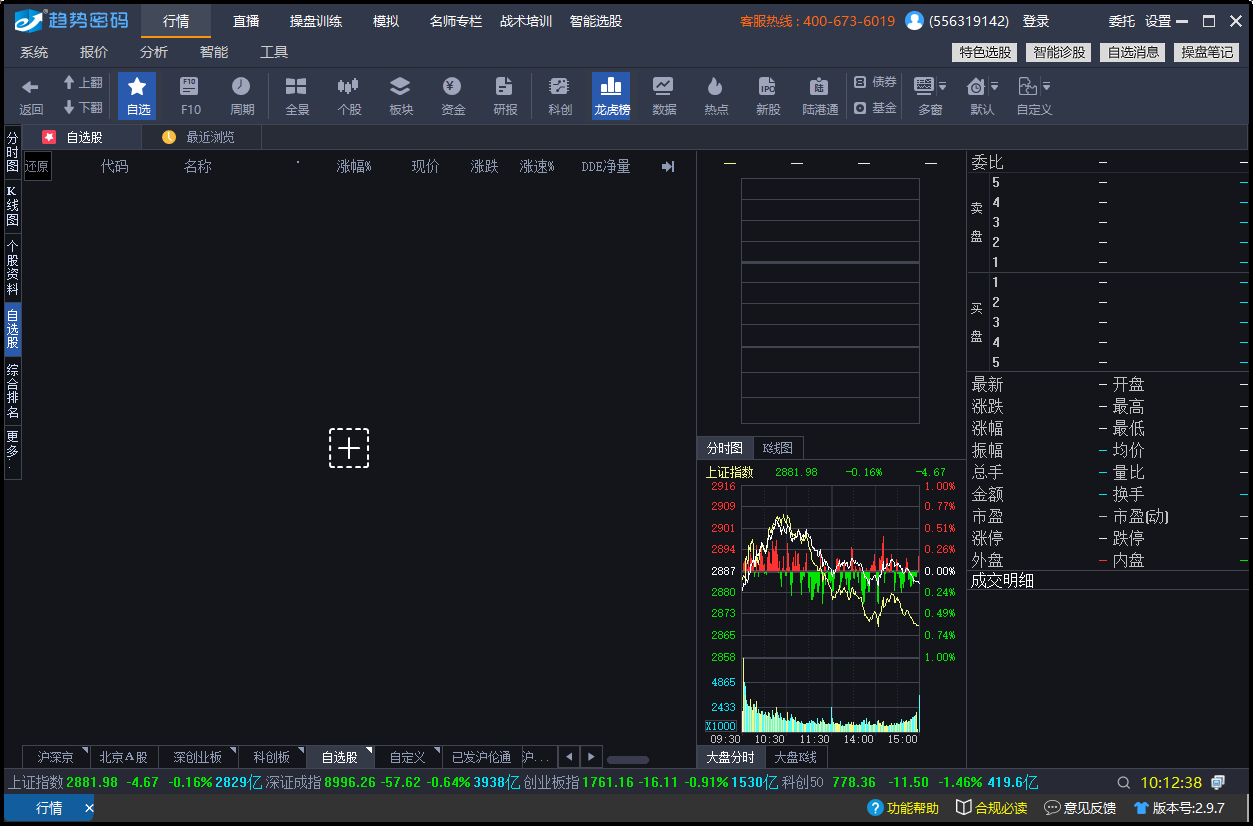Switch to the 直播 top tab
The width and height of the screenshot is (1253, 826).
coord(246,21)
